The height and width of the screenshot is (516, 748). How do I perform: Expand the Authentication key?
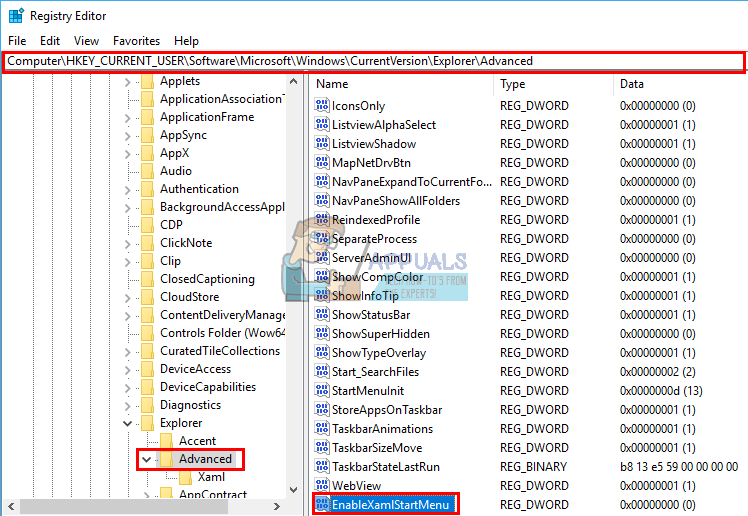click(127, 190)
